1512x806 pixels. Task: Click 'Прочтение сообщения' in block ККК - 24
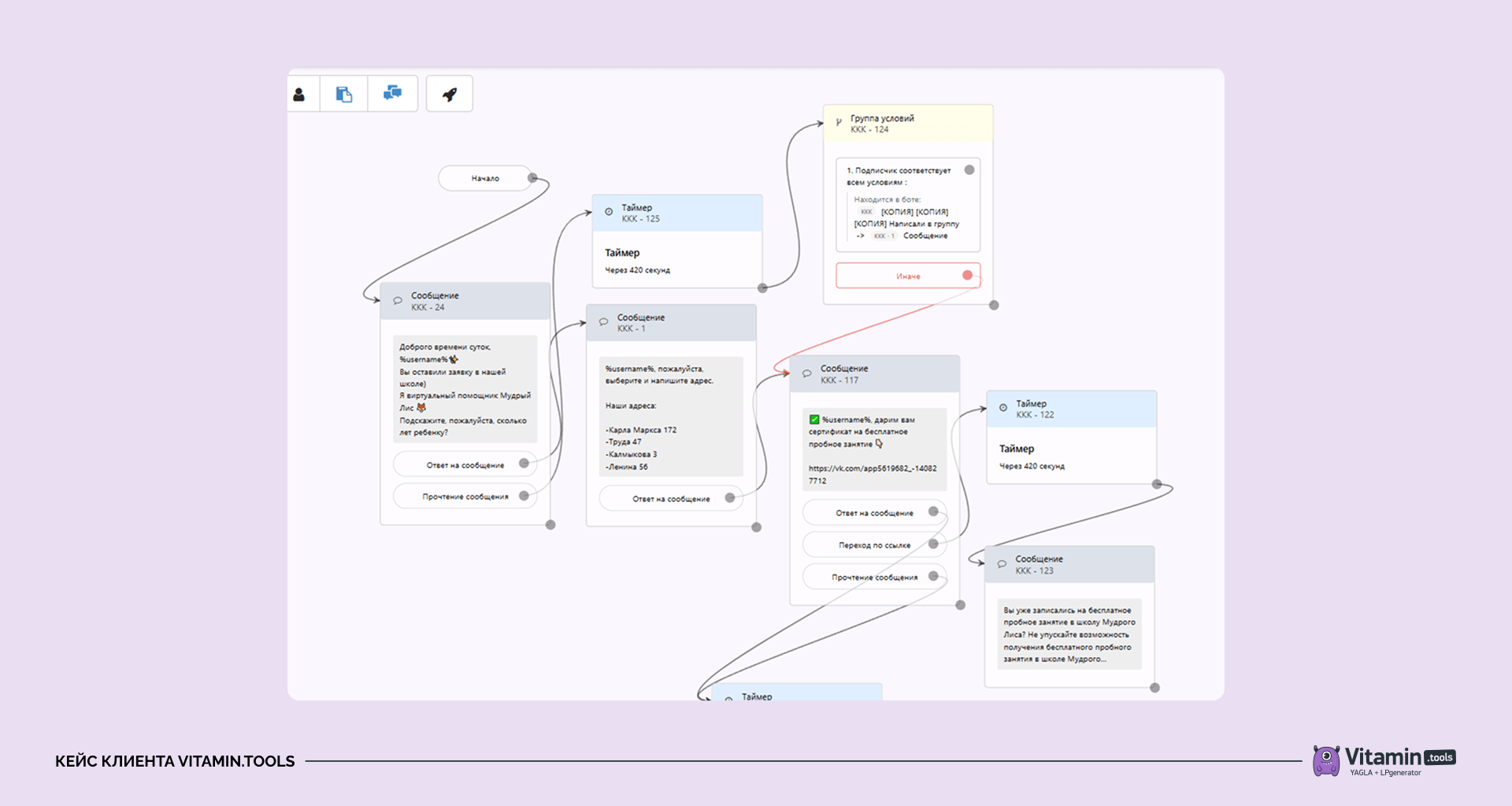click(465, 496)
